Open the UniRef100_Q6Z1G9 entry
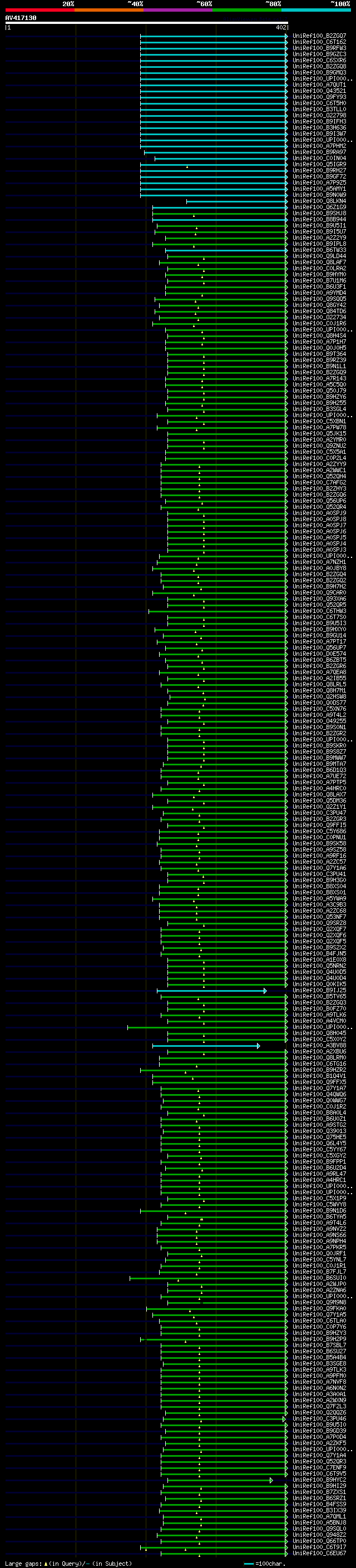Screen dimensions: 356x1568 [x=319, y=207]
